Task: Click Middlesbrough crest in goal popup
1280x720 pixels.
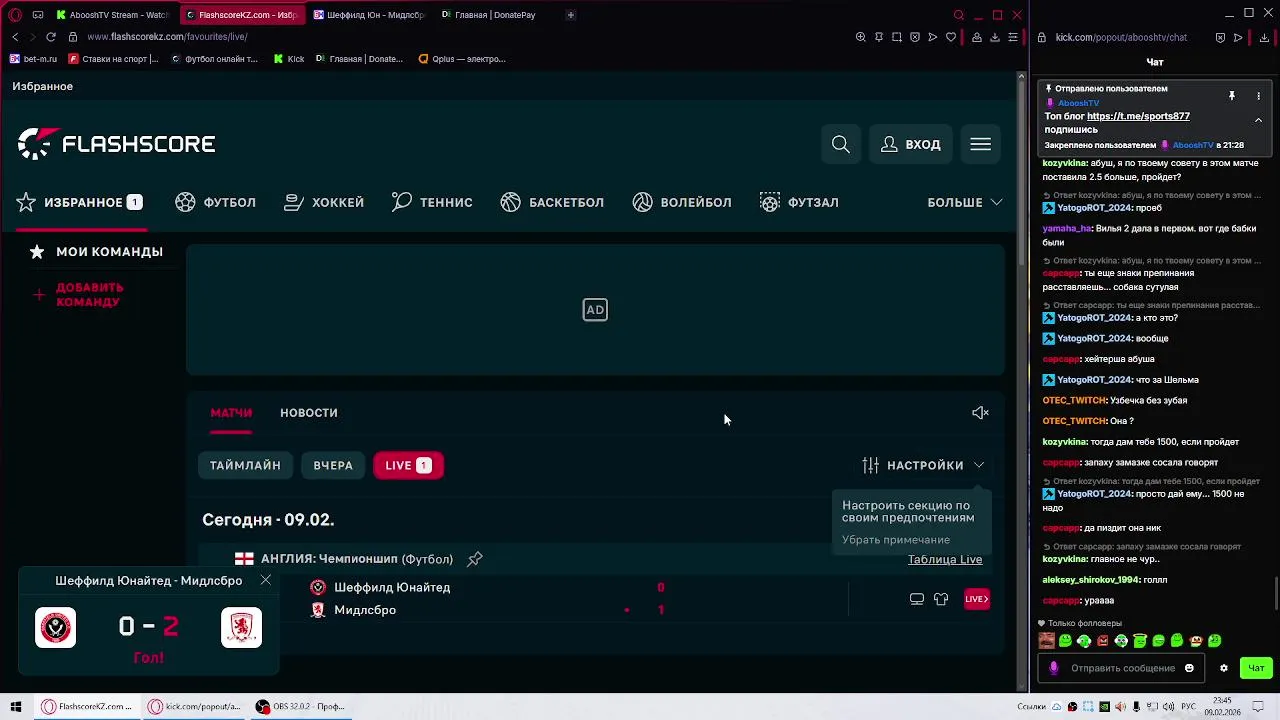Action: (241, 628)
